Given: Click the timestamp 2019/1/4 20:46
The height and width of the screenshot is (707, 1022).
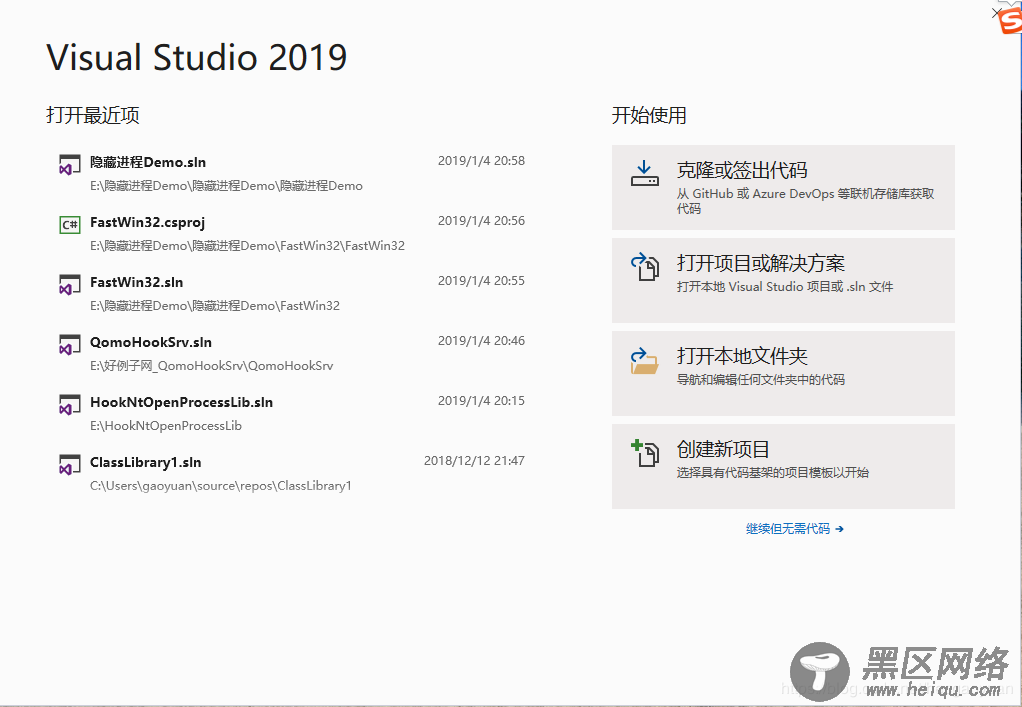Looking at the screenshot, I should (481, 340).
